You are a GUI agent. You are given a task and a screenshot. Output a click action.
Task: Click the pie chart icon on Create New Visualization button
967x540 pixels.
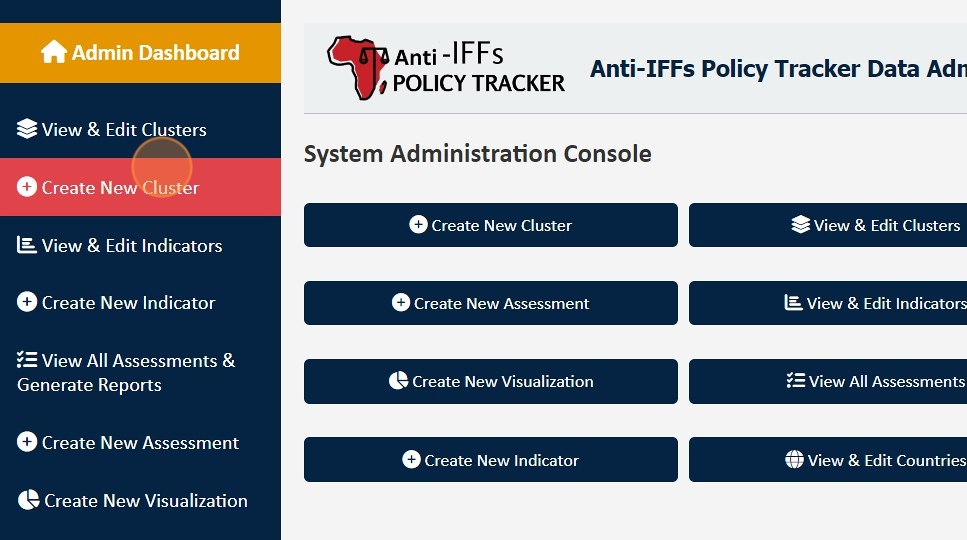tap(398, 381)
